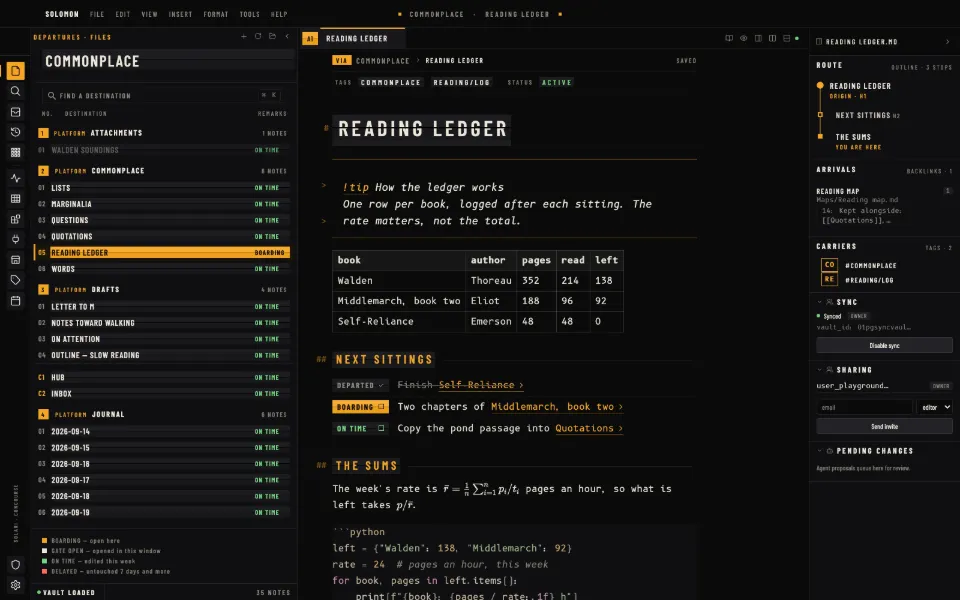960x600 pixels.
Task: Open Notes Toward Walking draft
Action: click(162, 323)
